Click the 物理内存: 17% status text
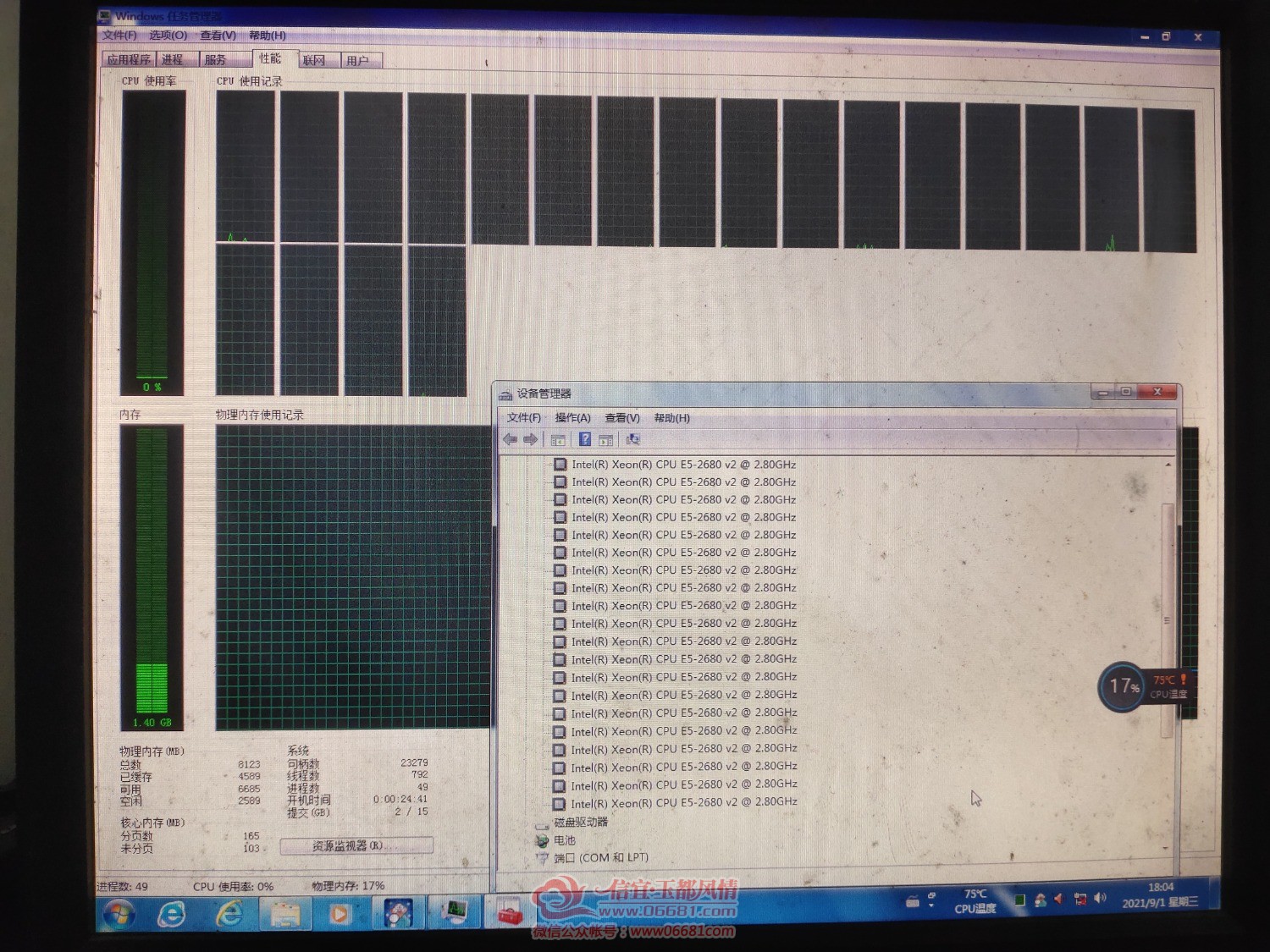Viewport: 1270px width, 952px height. (348, 886)
